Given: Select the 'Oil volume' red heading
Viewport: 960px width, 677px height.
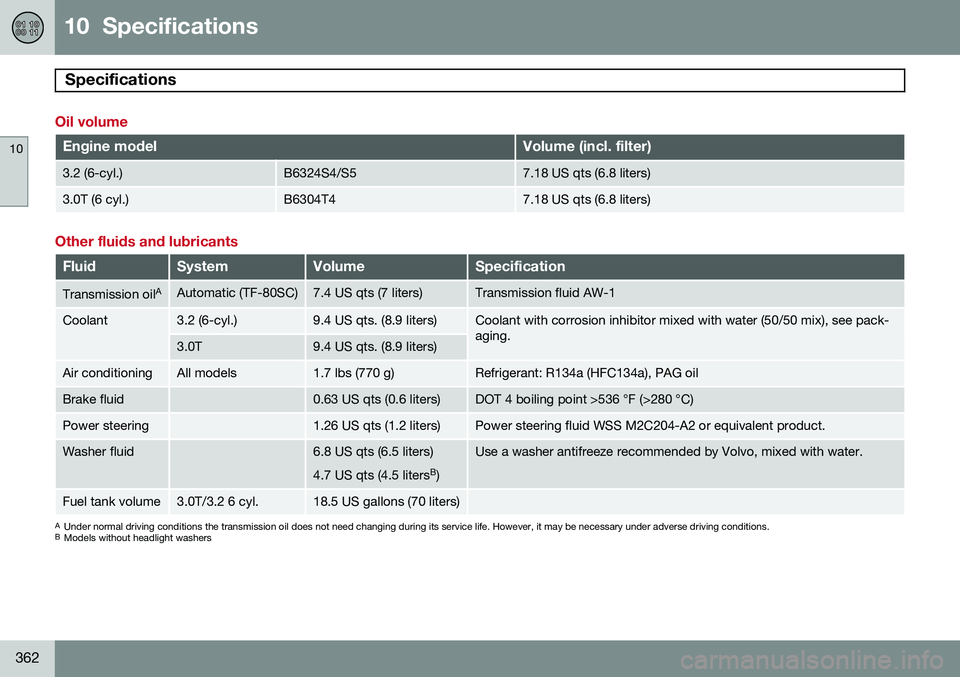Looking at the screenshot, I should (x=91, y=122).
